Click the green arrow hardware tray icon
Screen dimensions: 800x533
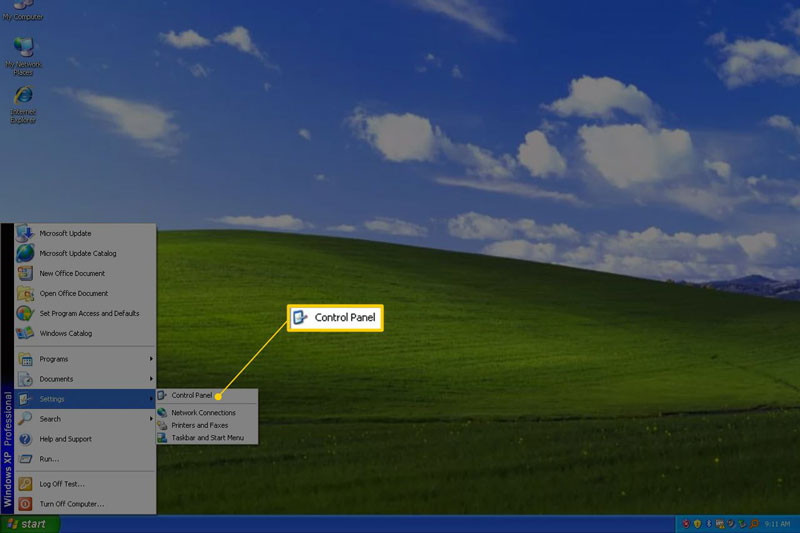pos(742,524)
